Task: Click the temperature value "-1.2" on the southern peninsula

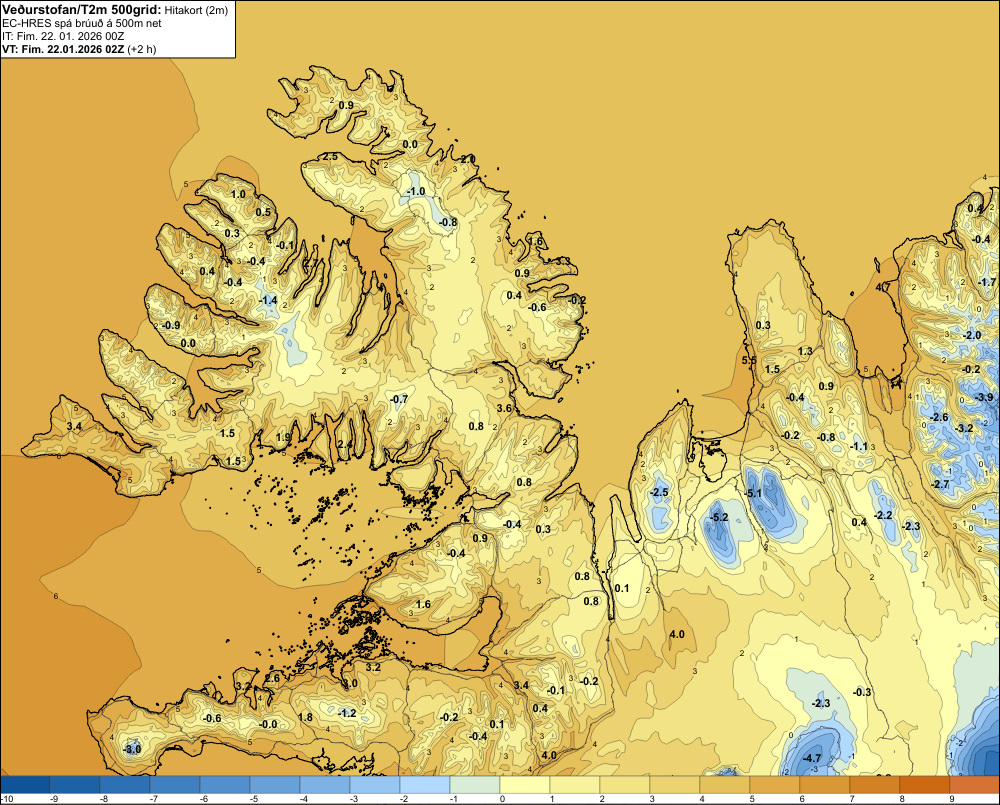Action: pyautogui.click(x=347, y=713)
